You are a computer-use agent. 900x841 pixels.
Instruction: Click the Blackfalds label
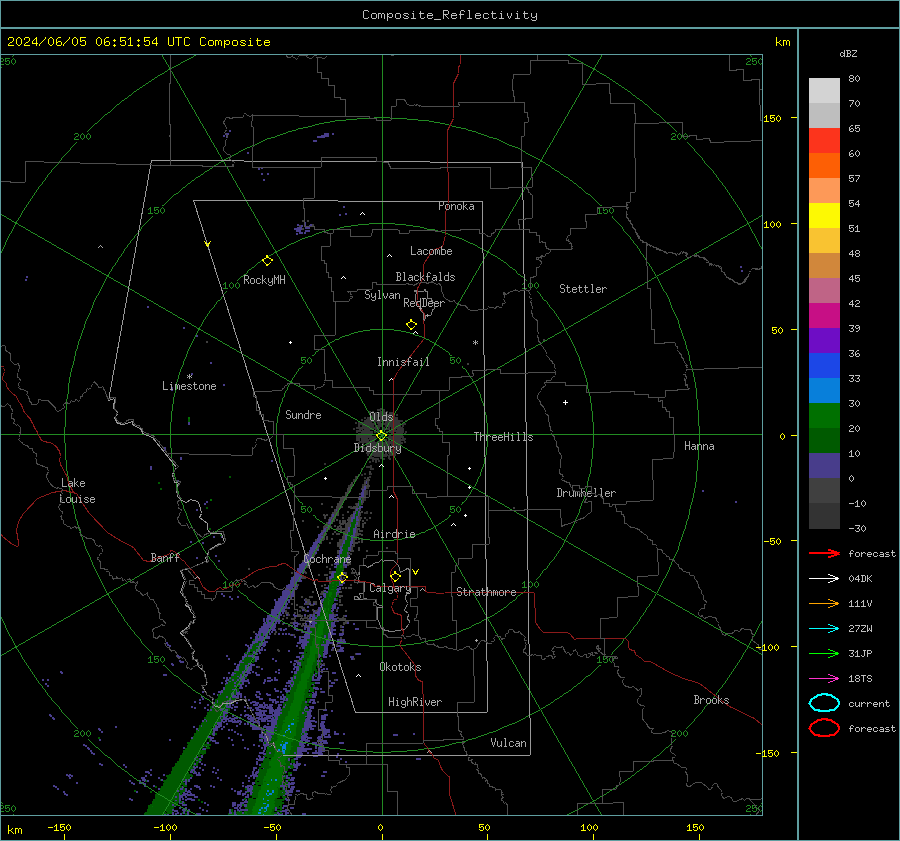coord(425,277)
